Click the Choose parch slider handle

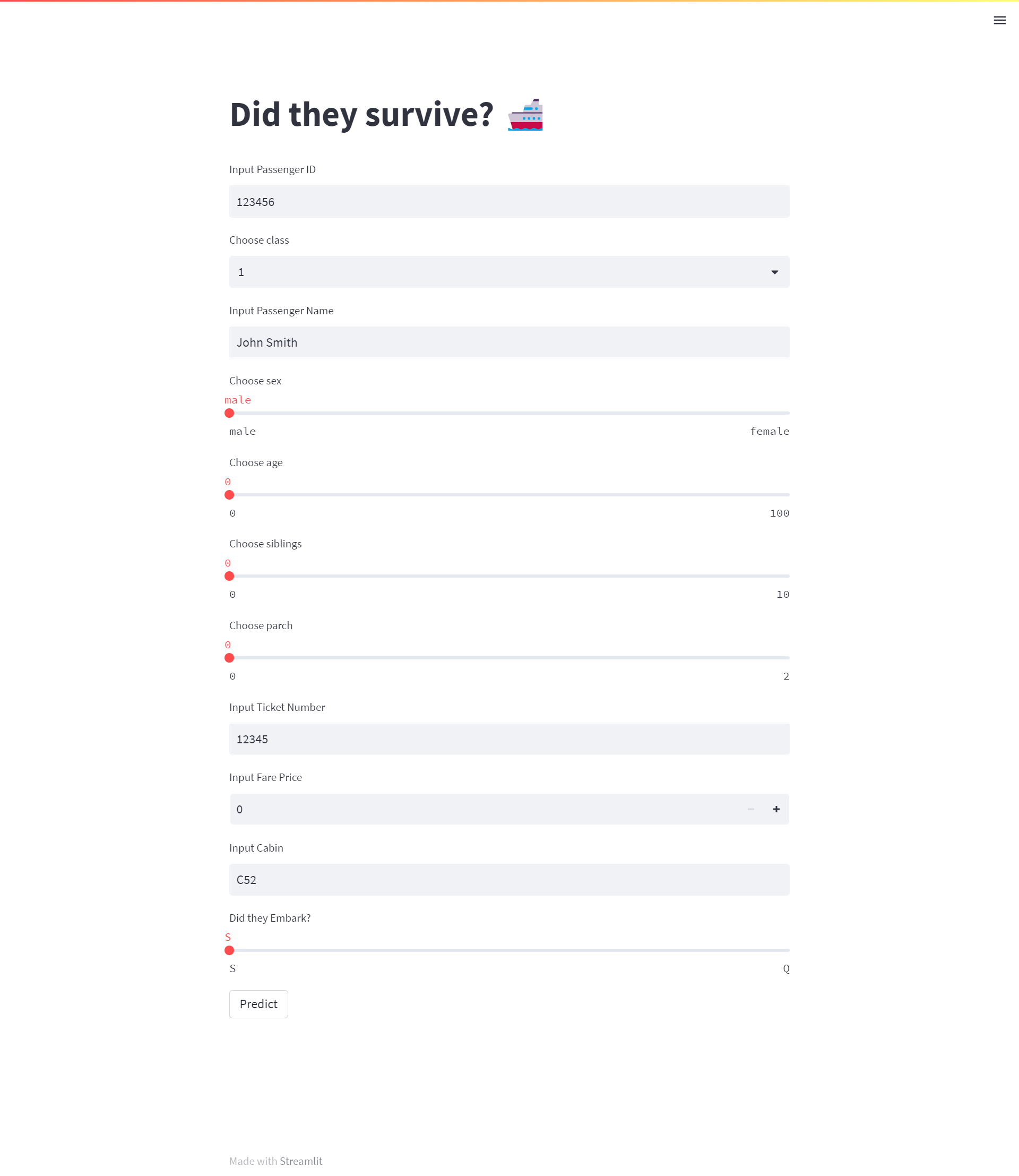pos(229,658)
